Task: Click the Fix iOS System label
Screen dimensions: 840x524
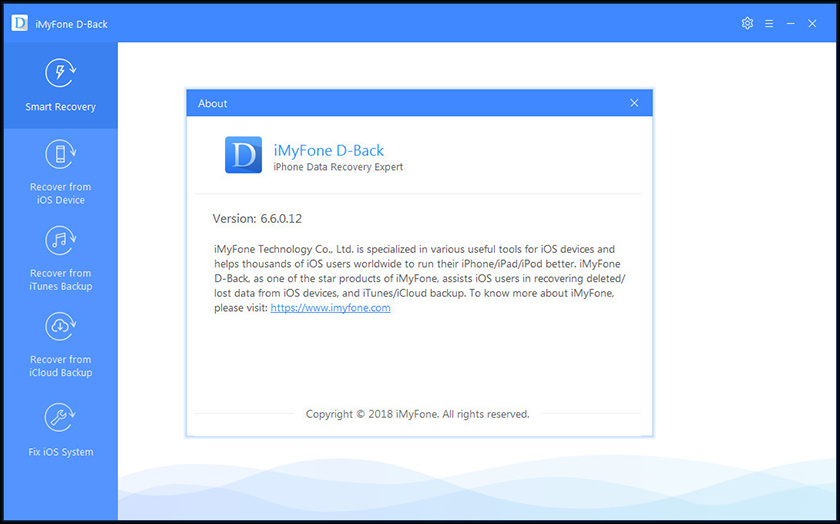Action: coord(61,452)
